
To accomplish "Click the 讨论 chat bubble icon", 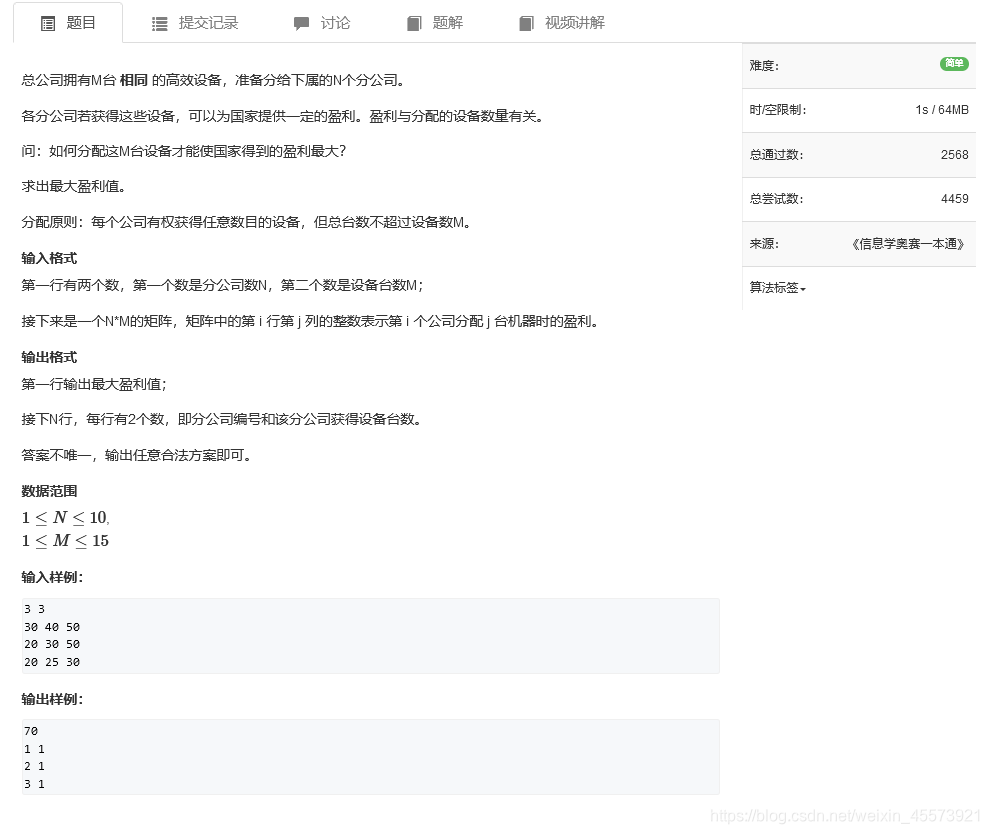I will (x=301, y=22).
